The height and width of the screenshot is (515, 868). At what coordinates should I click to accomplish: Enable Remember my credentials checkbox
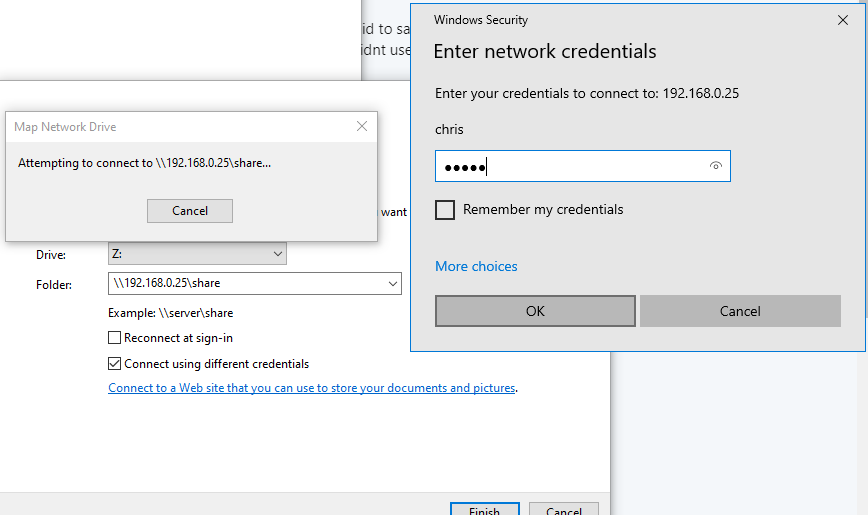point(445,210)
